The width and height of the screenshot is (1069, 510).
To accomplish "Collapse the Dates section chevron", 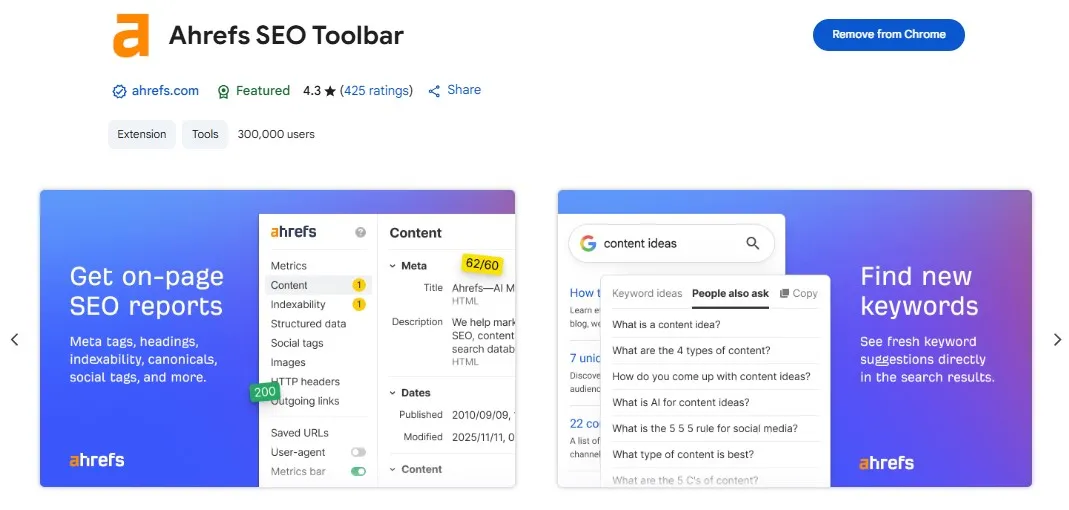I will (x=392, y=393).
